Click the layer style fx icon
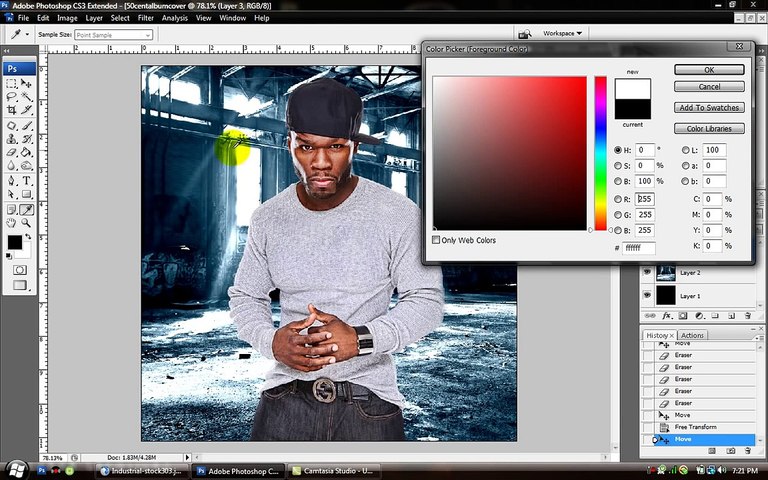Screen dimensions: 768x480 point(665,315)
